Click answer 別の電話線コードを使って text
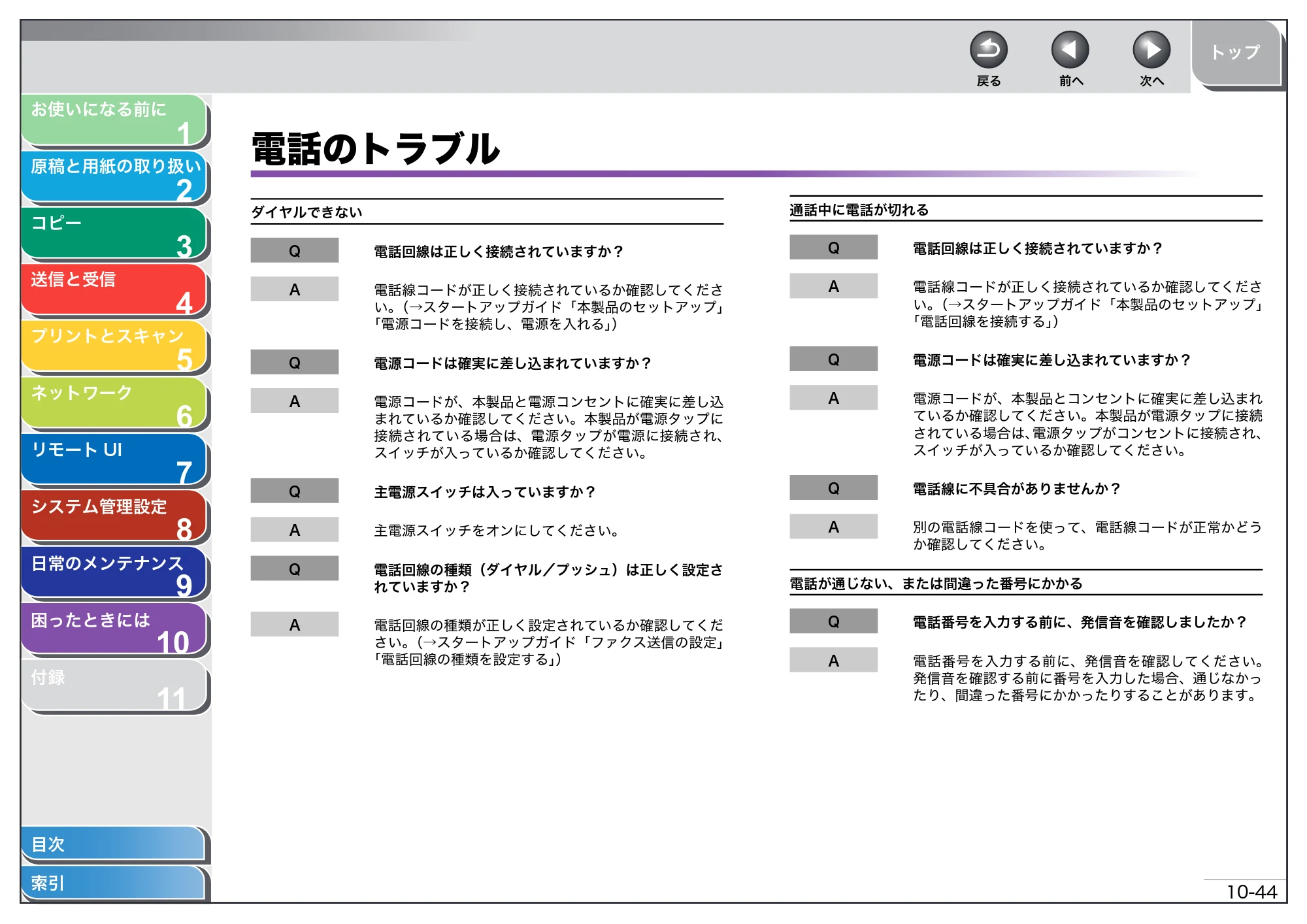The height and width of the screenshot is (924, 1307). (x=1087, y=536)
